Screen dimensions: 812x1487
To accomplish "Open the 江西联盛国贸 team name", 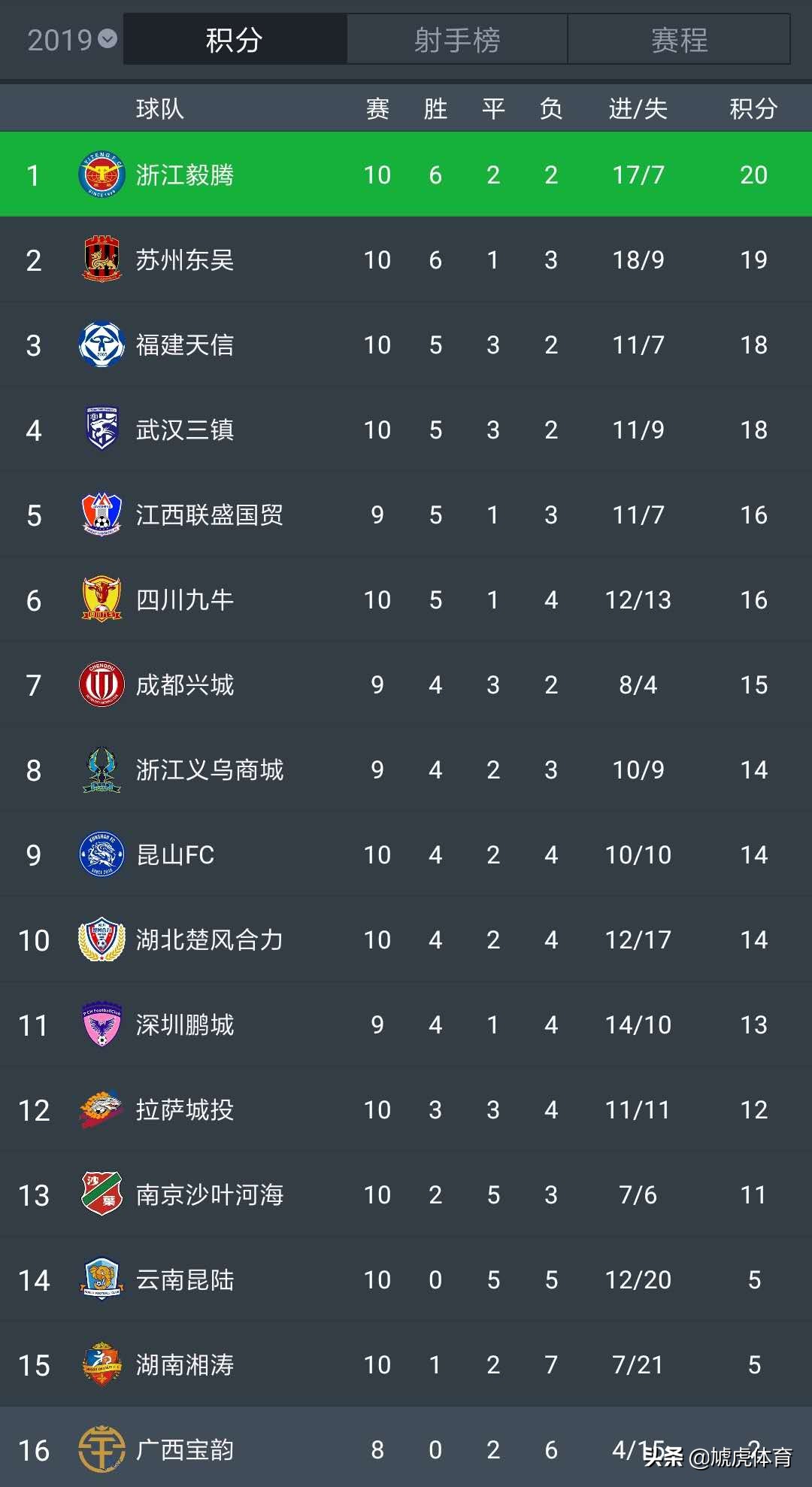I will click(209, 515).
